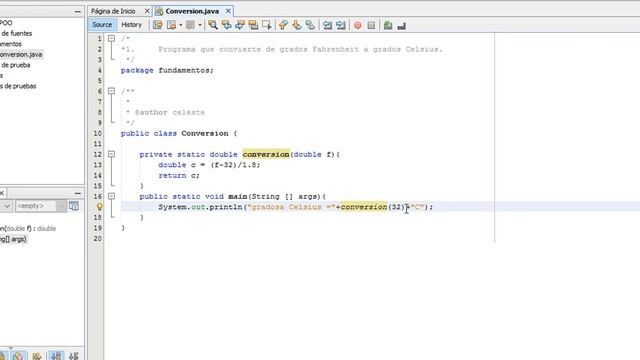Select the Conversion.java editor tab
The image size is (640, 360).
(192, 11)
